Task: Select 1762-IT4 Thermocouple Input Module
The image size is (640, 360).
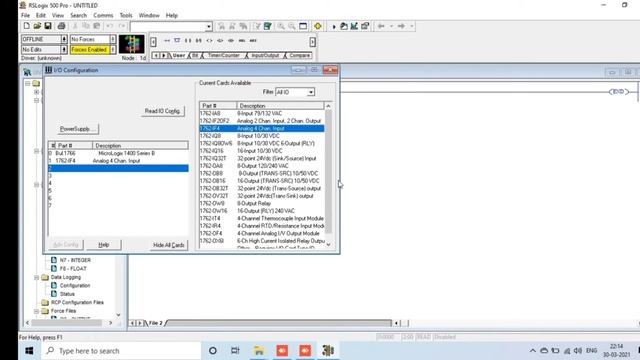Action: pyautogui.click(x=262, y=218)
